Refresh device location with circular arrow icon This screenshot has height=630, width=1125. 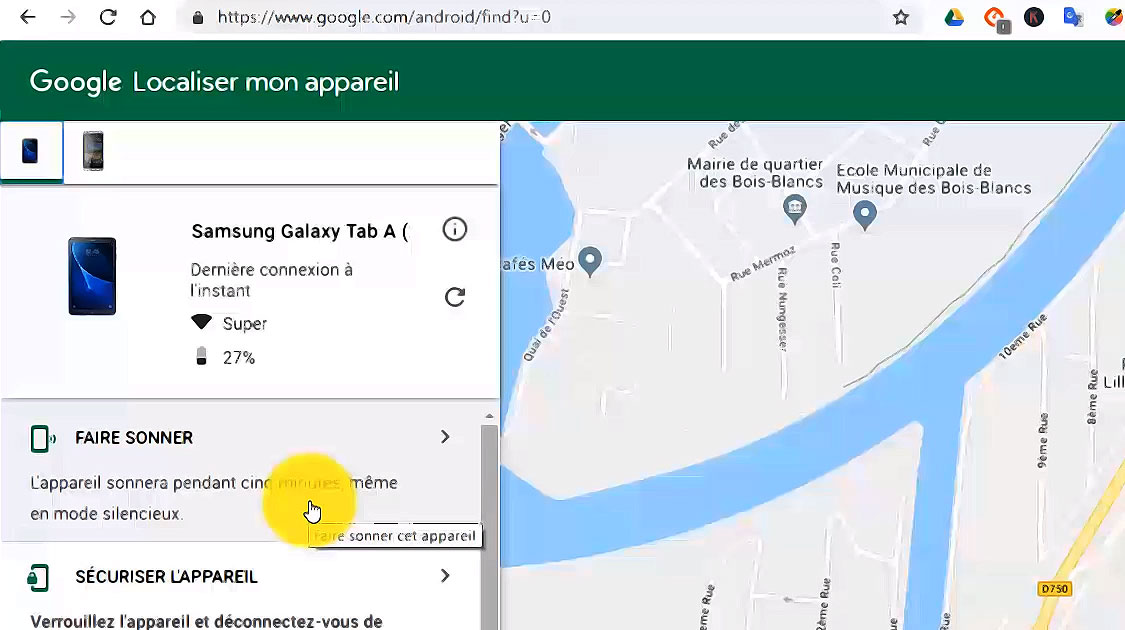455,296
